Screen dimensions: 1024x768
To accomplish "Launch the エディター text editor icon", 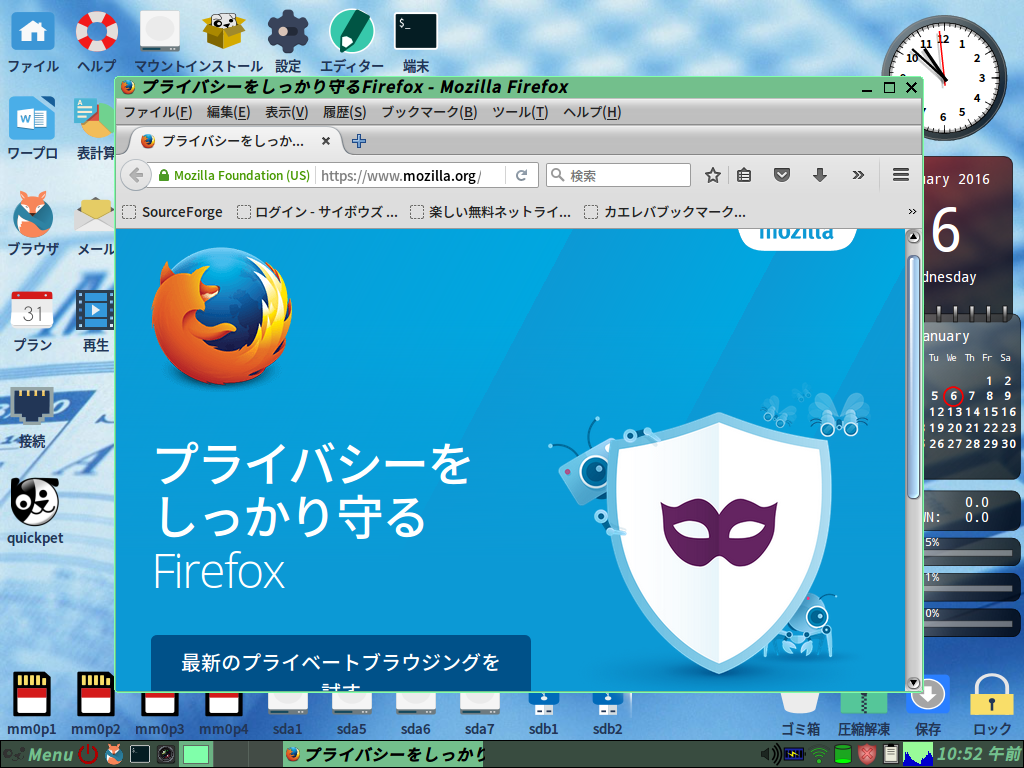I will pos(351,31).
